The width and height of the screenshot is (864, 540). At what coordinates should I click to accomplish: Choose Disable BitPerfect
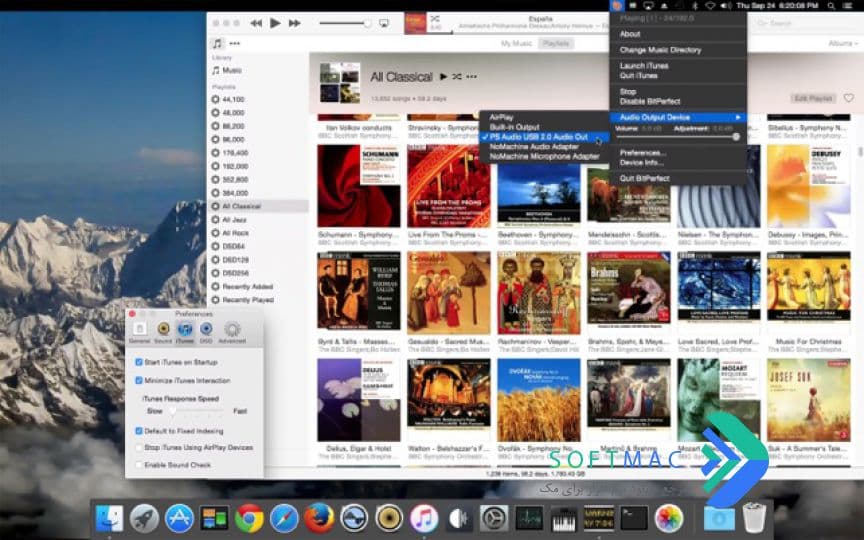(x=678, y=101)
